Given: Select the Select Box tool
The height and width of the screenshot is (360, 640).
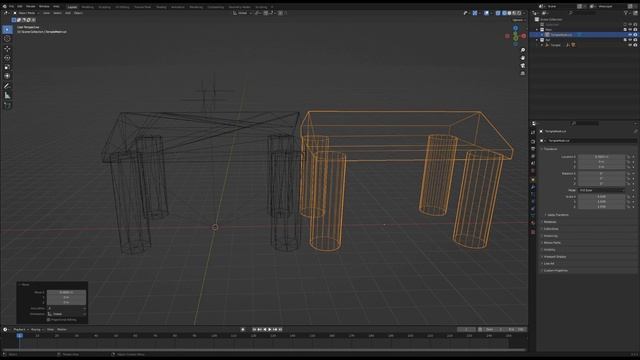Looking at the screenshot, I should (7, 29).
